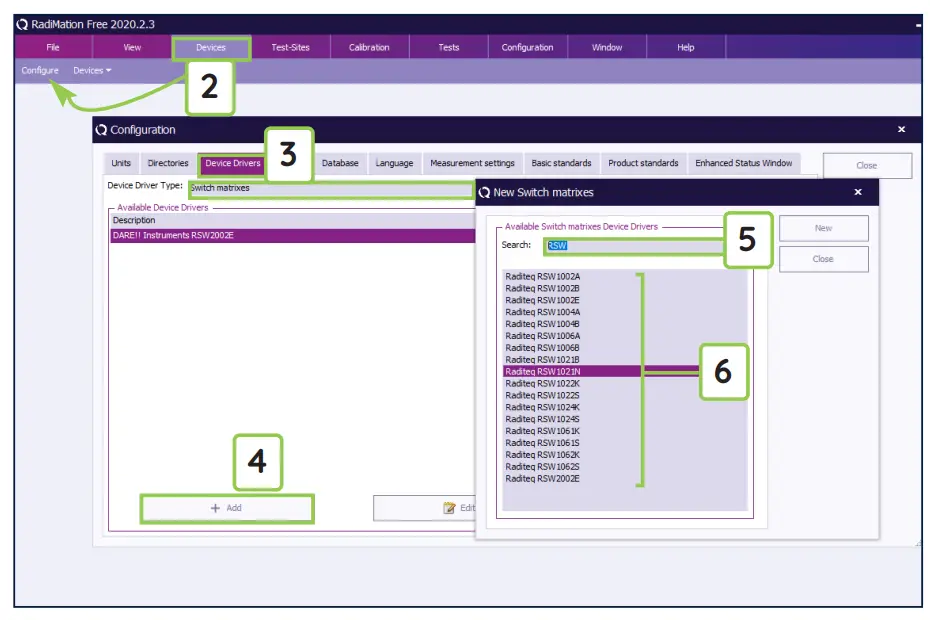Open the Test-Sites menu

(x=290, y=47)
